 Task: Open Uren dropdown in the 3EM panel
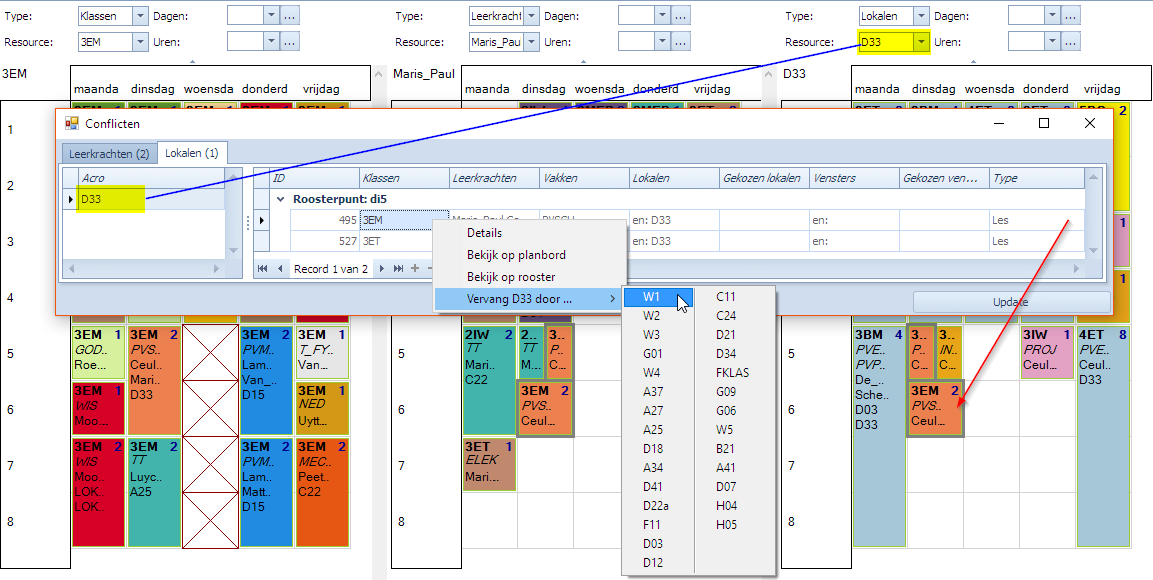[271, 42]
